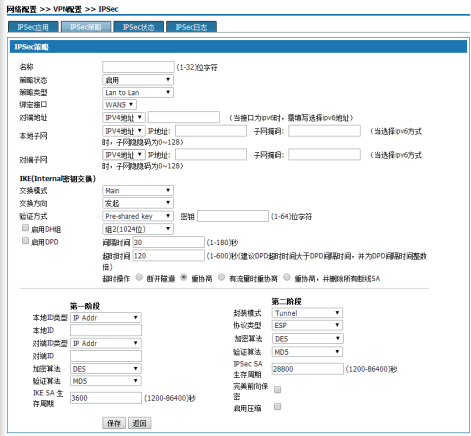Enable the 启用DH组 checkbox
The image size is (471, 436).
point(25,228)
